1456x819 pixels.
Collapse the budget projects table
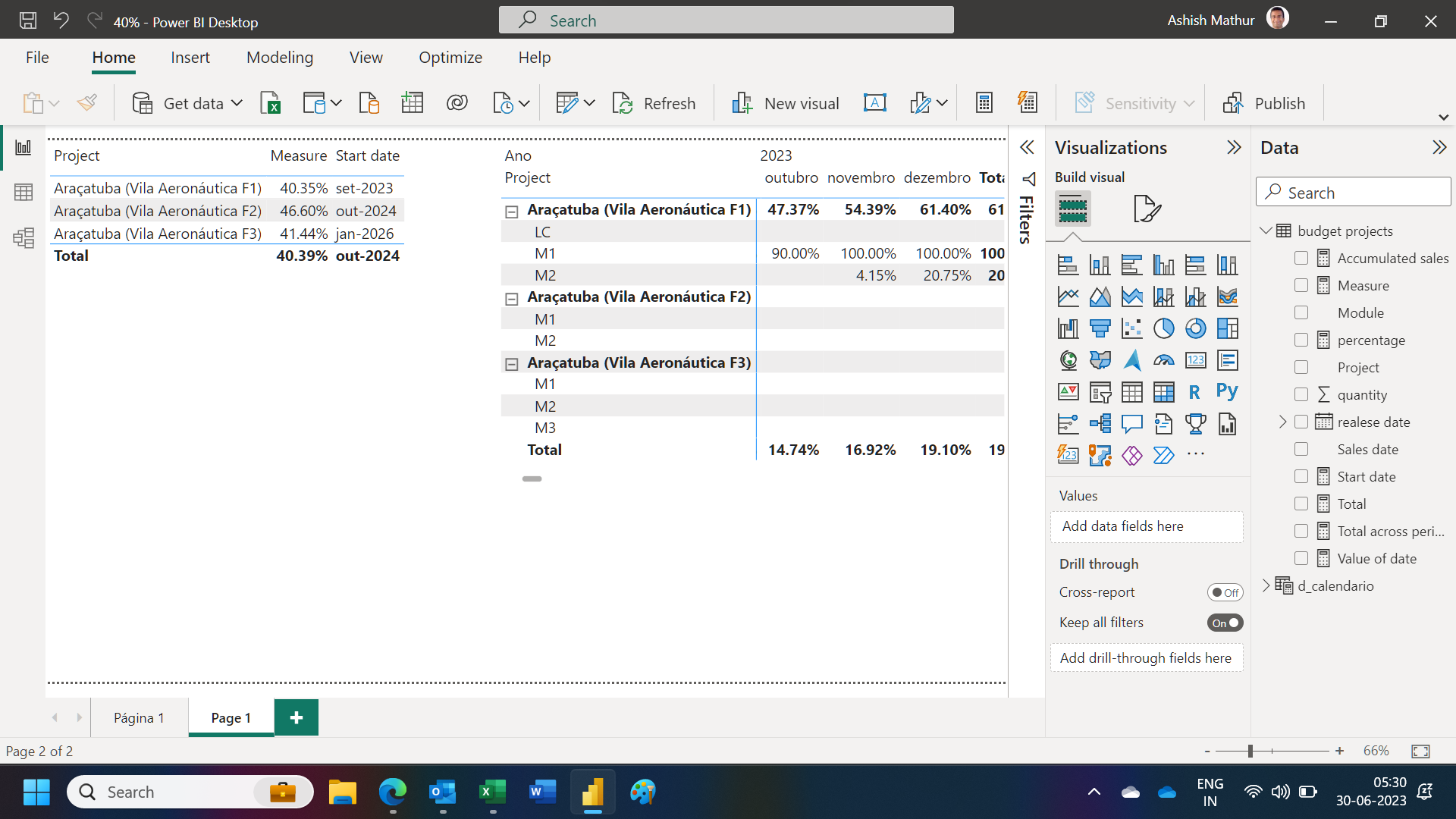(1266, 231)
